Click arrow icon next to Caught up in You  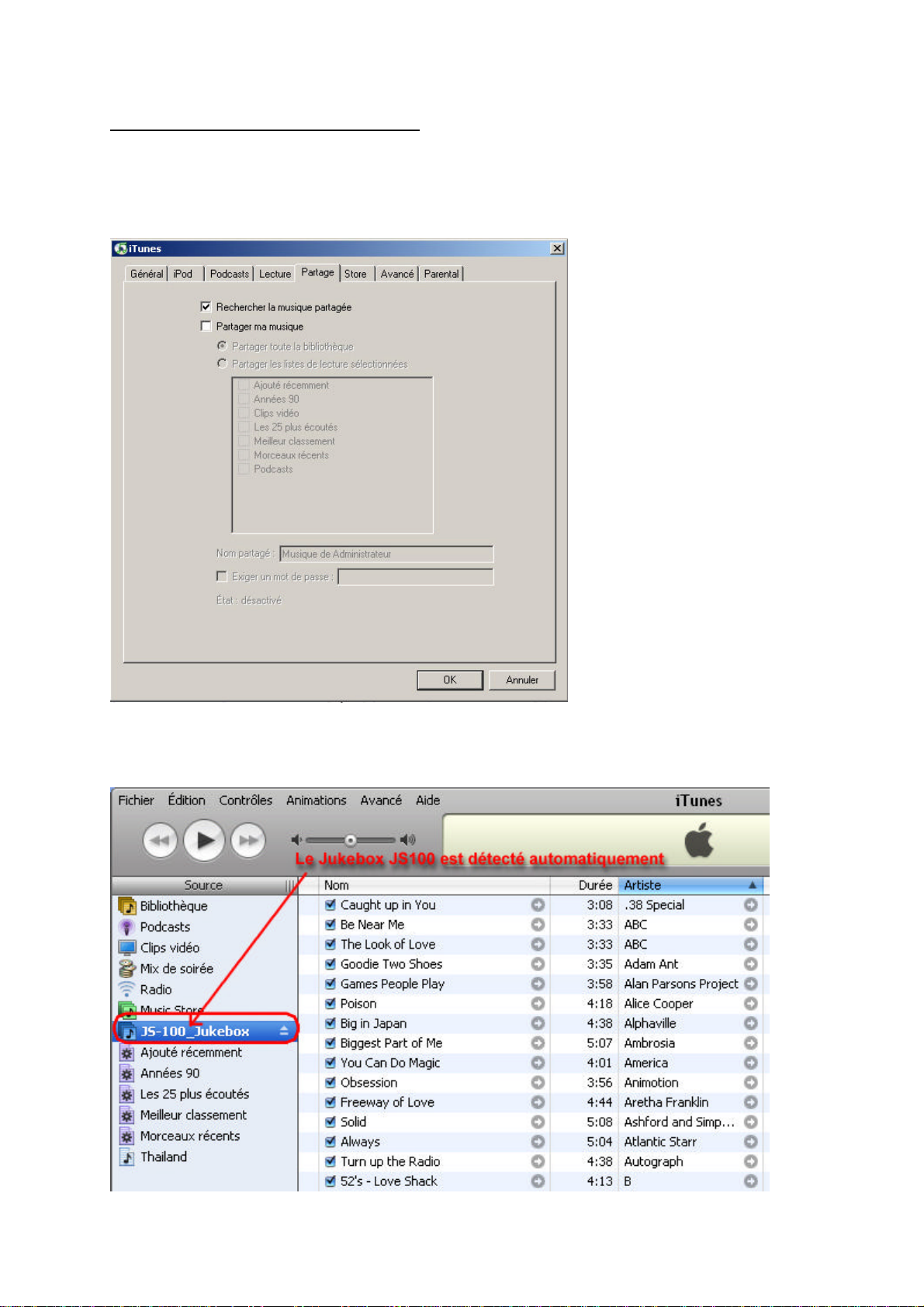538,904
